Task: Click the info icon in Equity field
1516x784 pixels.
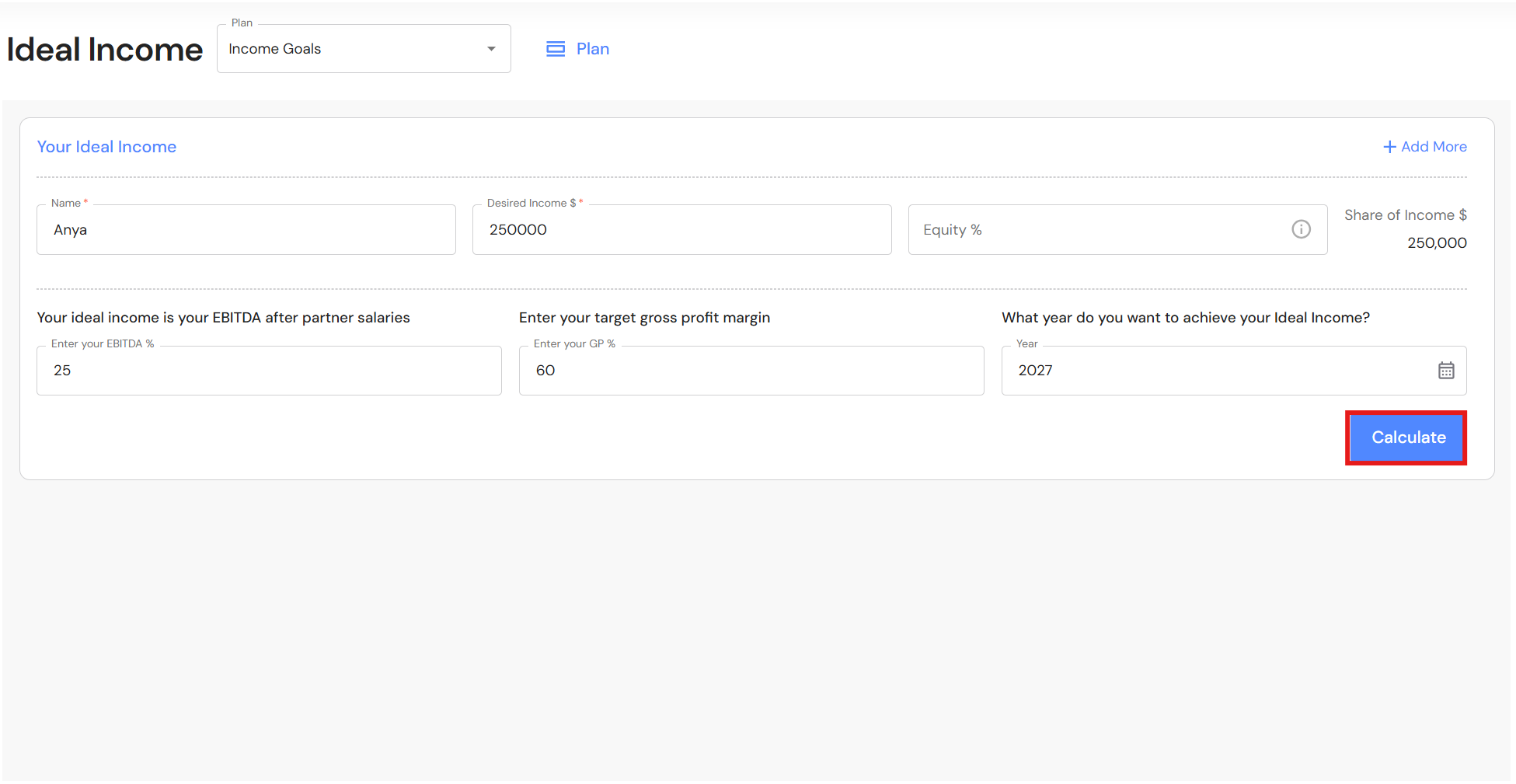Action: pos(1301,229)
